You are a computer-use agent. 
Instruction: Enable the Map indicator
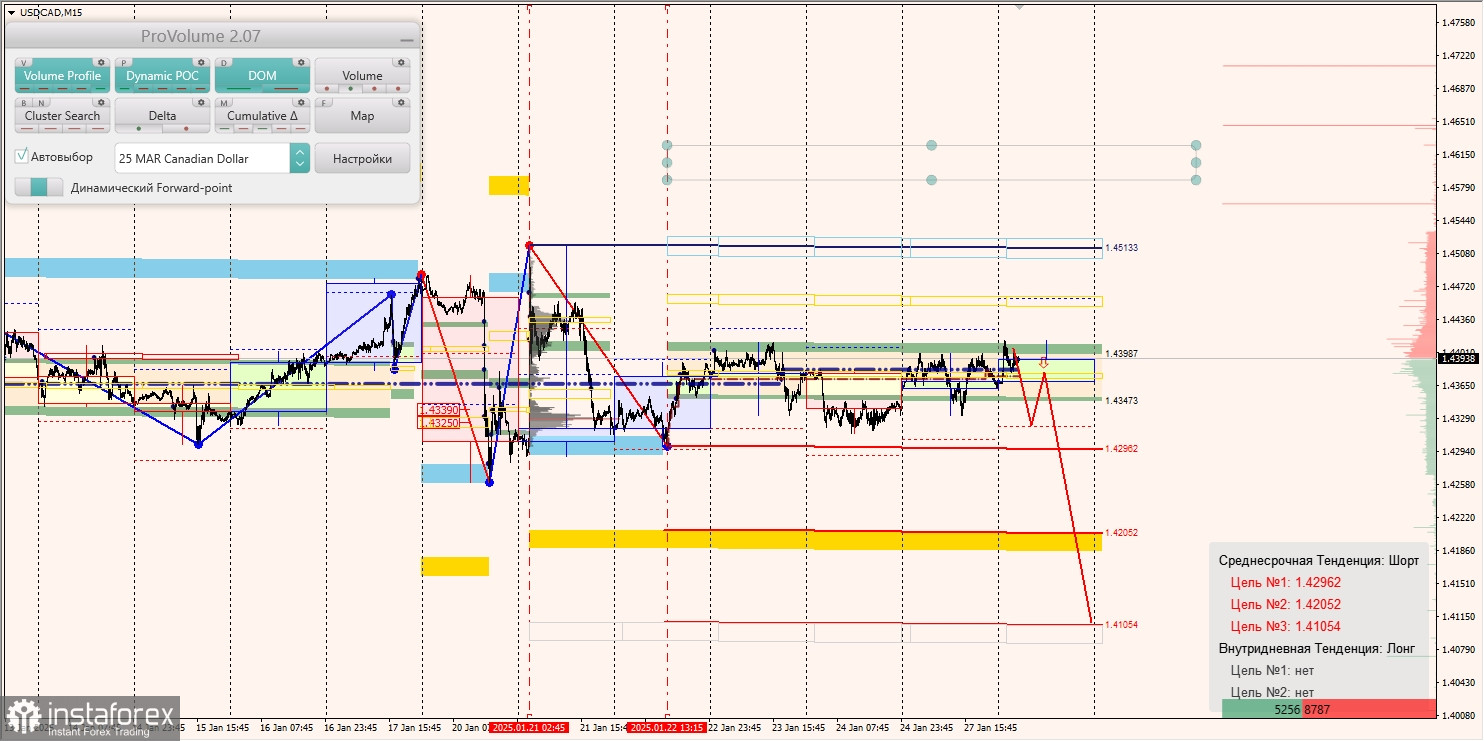(362, 116)
